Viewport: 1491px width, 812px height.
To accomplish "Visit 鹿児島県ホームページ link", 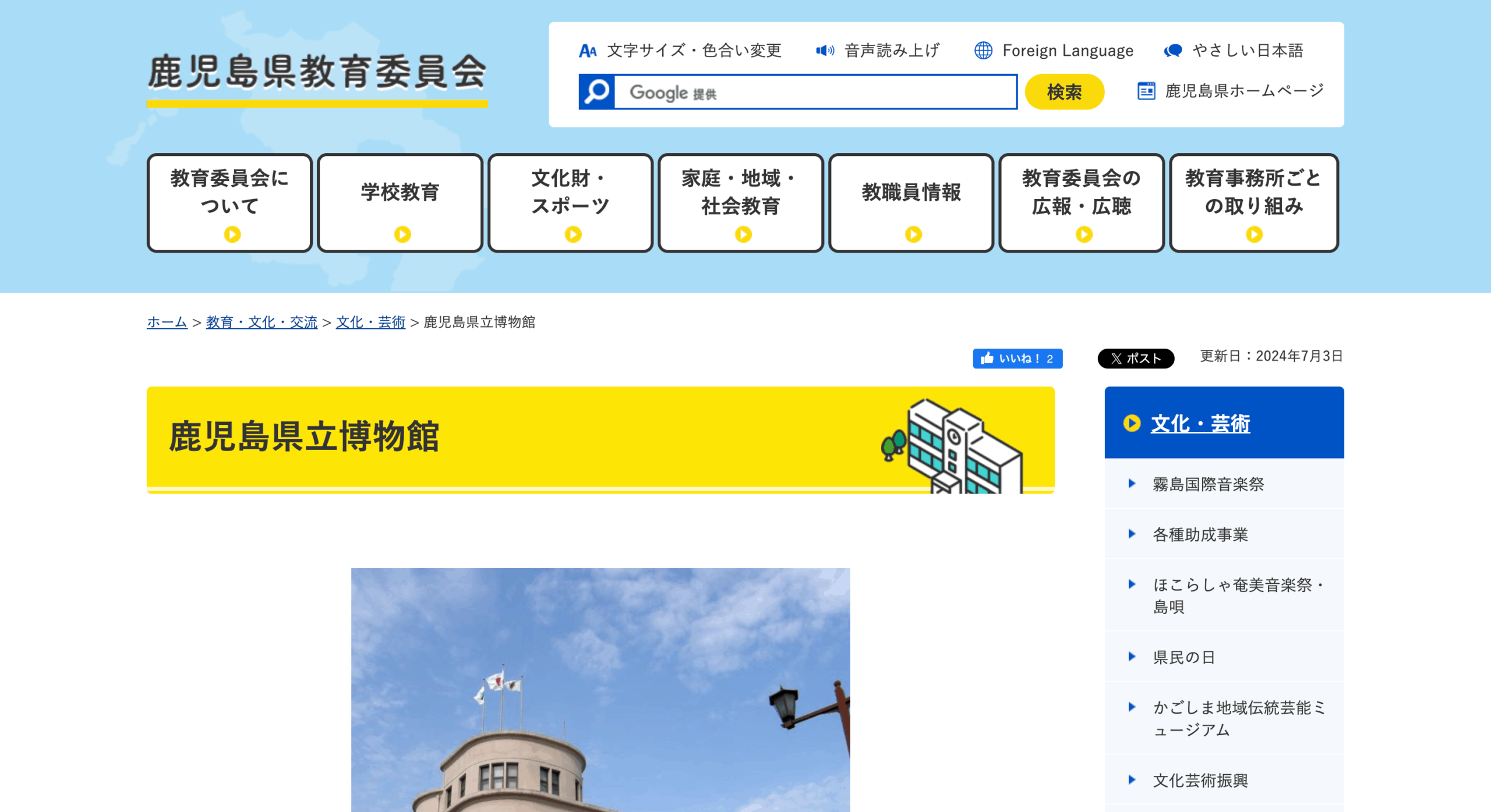I will pyautogui.click(x=1245, y=91).
